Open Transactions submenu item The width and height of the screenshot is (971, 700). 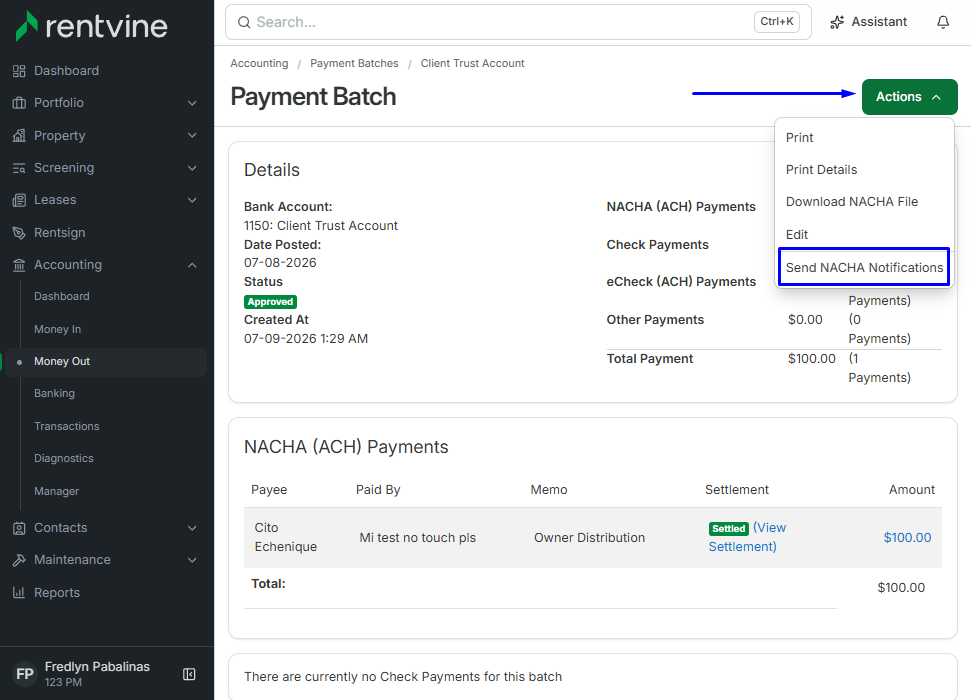67,426
